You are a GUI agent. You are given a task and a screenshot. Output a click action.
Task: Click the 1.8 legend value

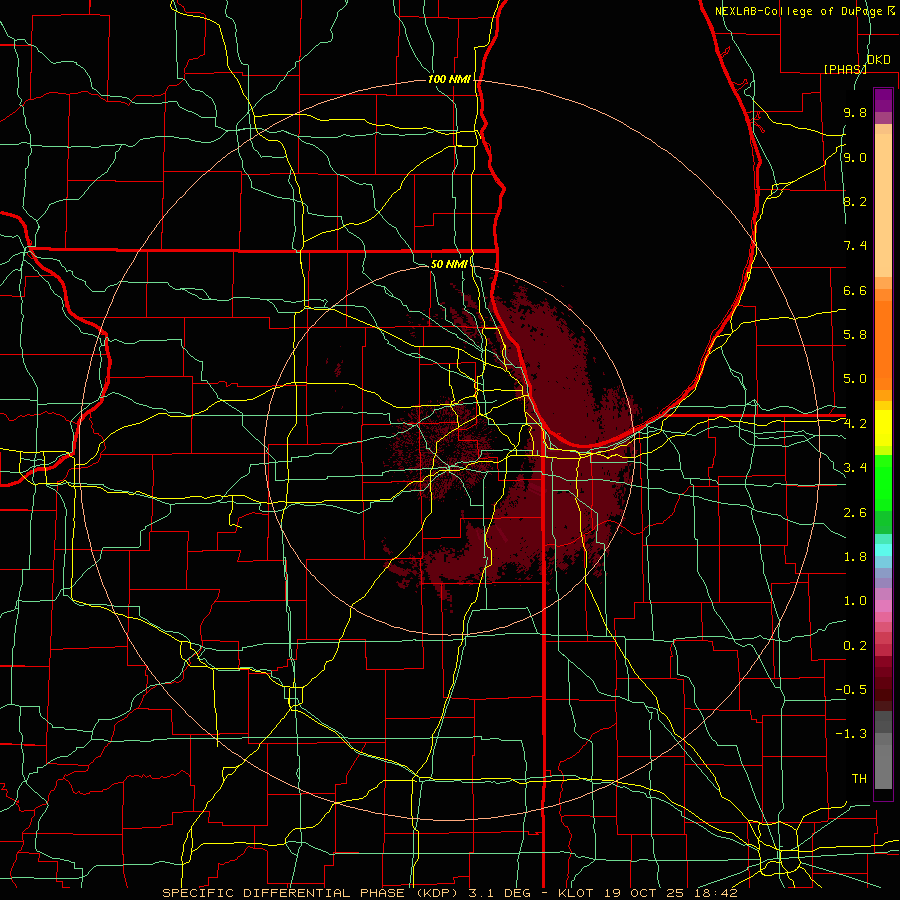pos(855,557)
